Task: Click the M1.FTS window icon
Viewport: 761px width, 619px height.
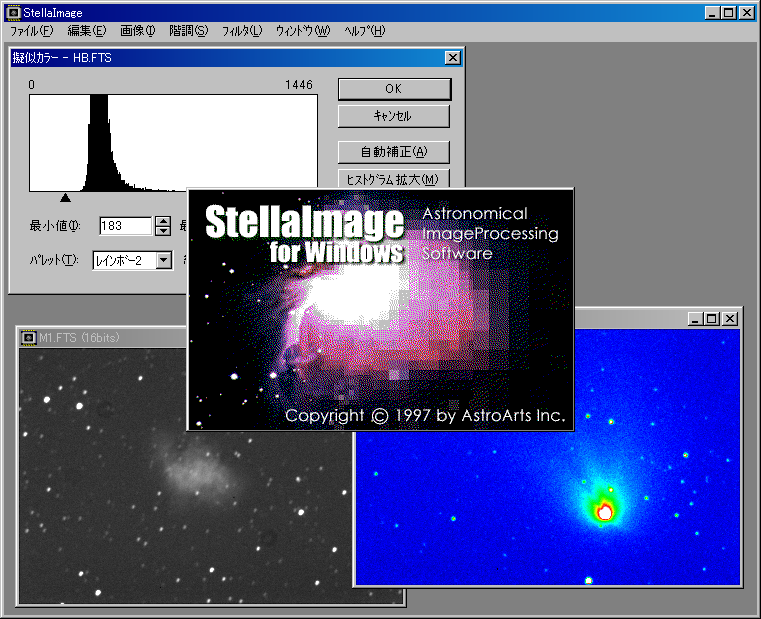Action: [x=29, y=337]
